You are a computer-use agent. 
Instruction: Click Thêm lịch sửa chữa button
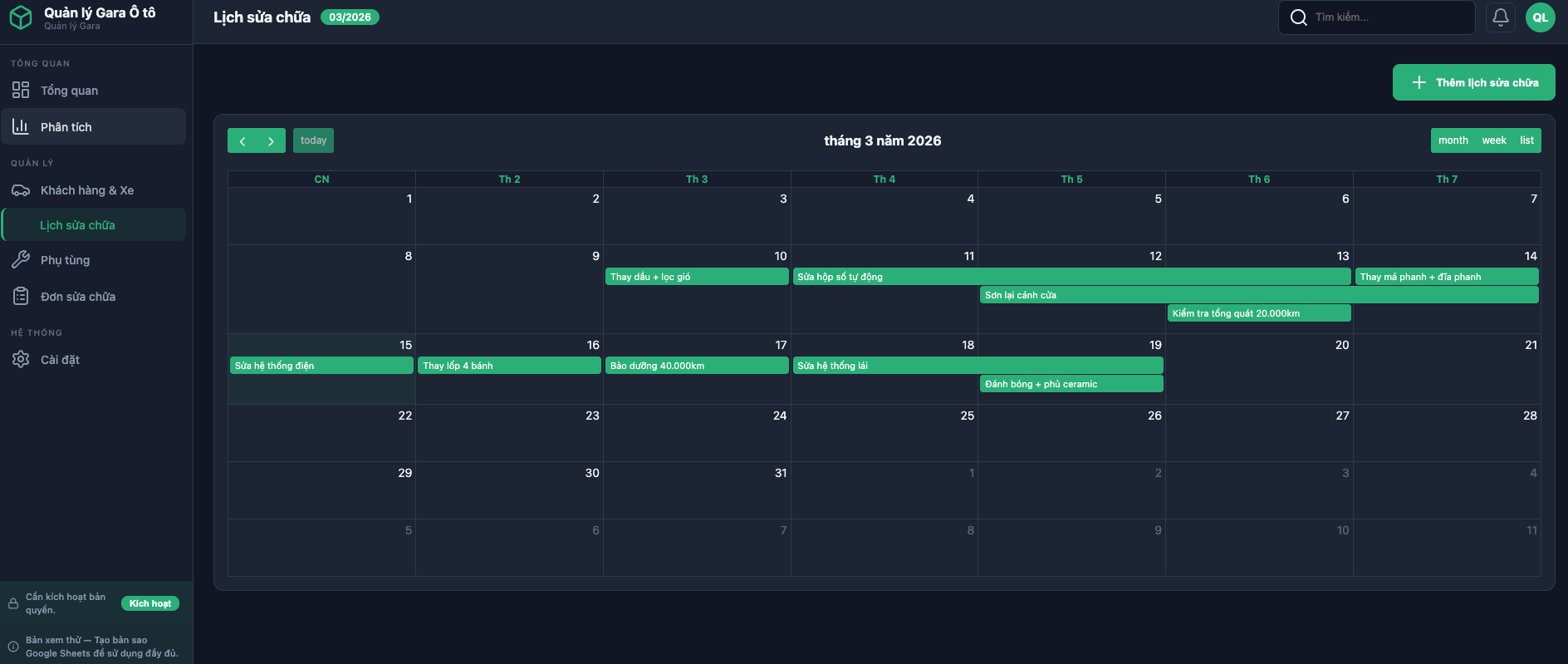[x=1473, y=82]
